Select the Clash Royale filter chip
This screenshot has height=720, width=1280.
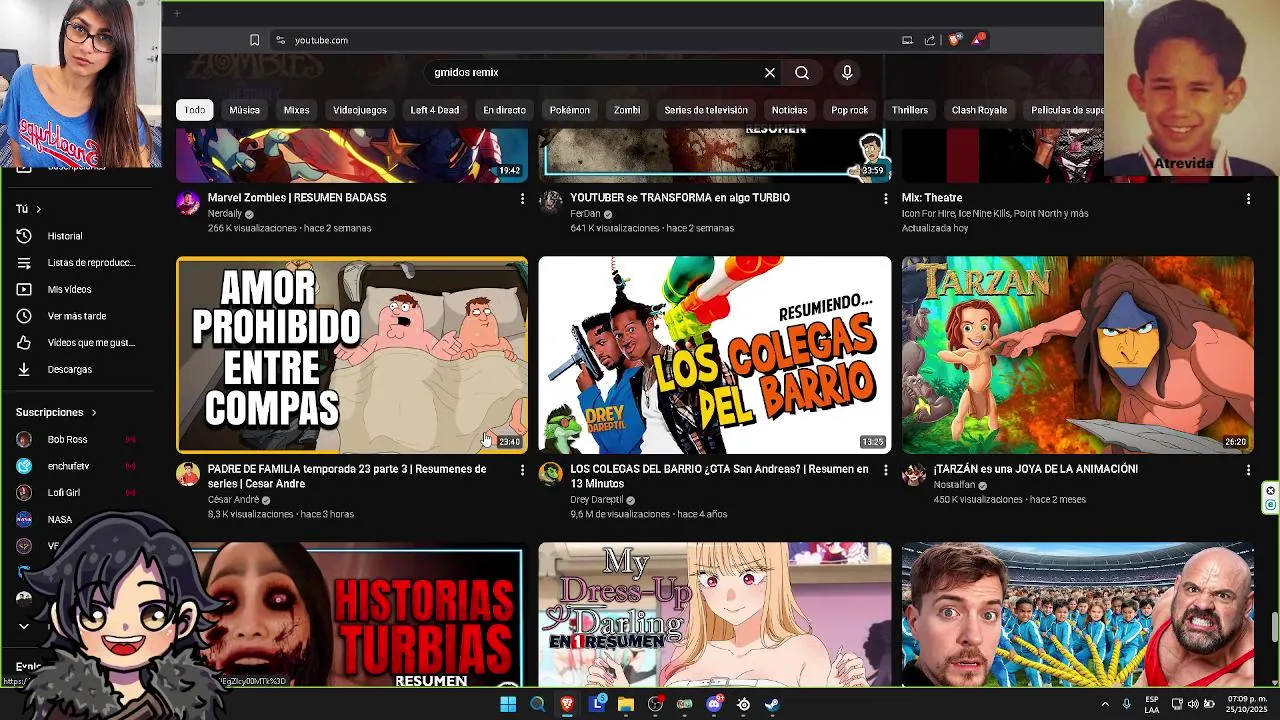point(979,110)
